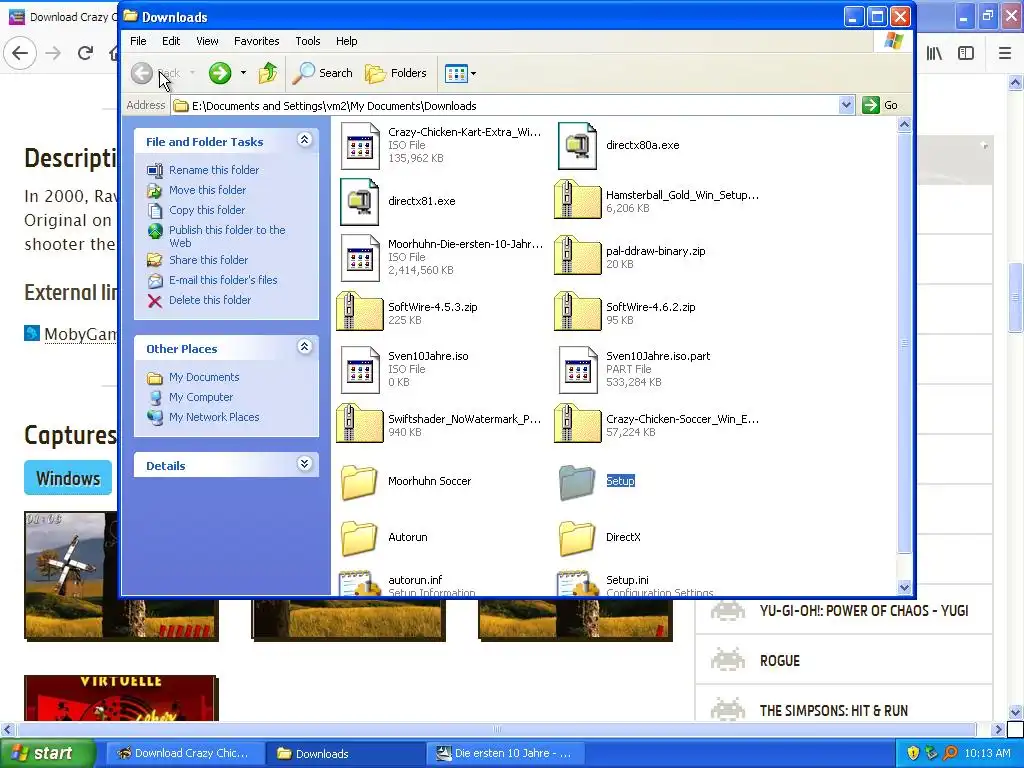Switch to Download Crazy Chic taskbar item
The image size is (1024, 768).
(185, 753)
